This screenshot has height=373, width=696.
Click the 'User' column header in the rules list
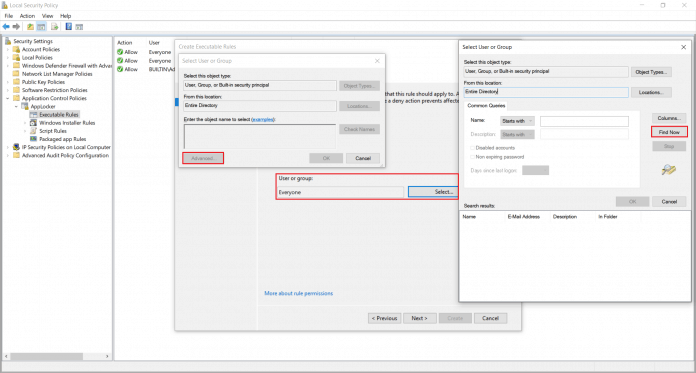154,43
